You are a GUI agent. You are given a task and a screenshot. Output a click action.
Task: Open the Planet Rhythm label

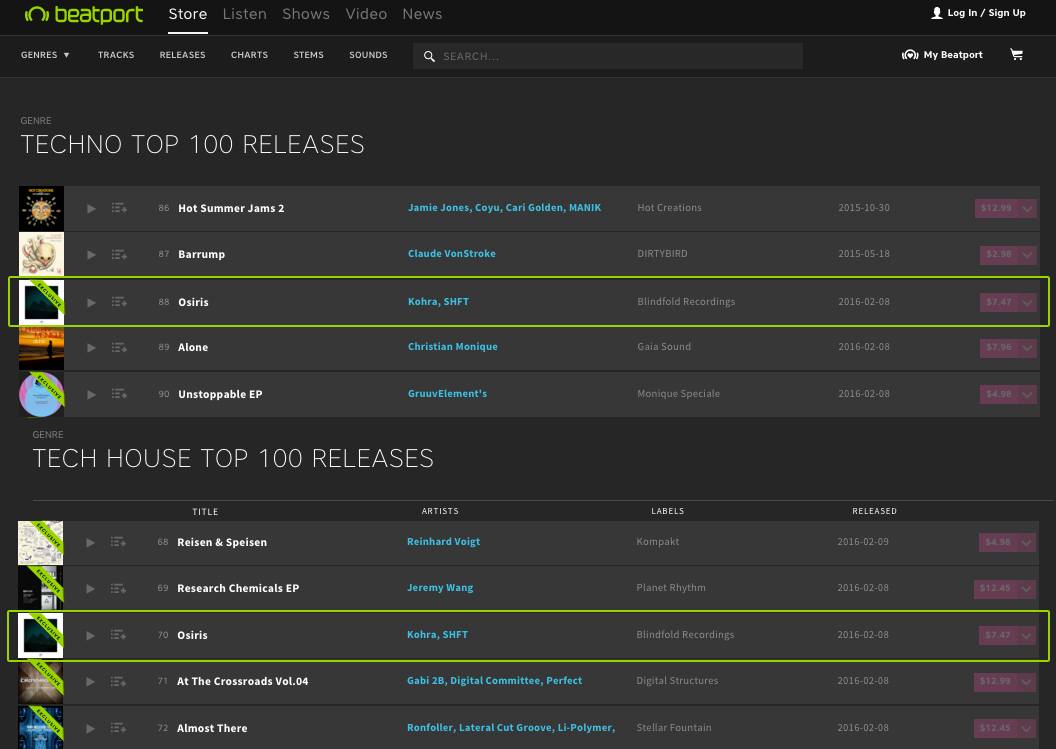[x=671, y=587]
